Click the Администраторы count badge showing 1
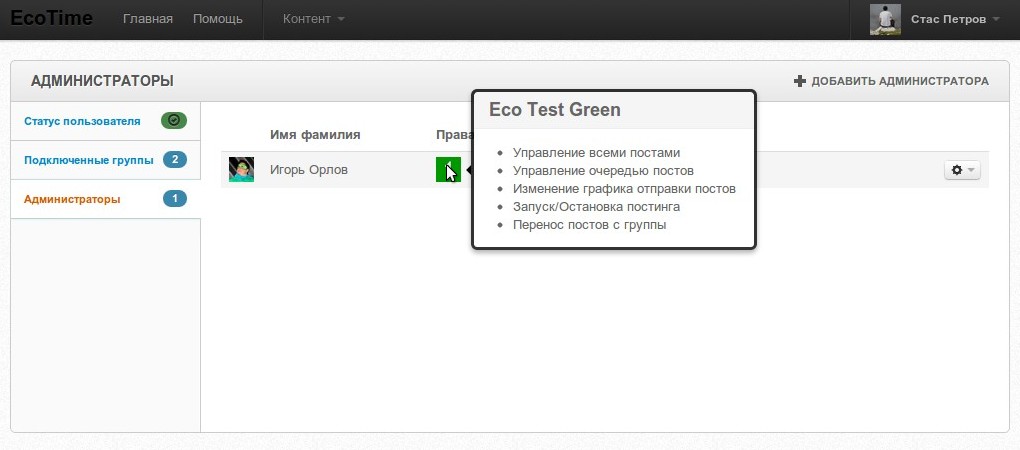This screenshot has width=1020, height=450. [174, 199]
